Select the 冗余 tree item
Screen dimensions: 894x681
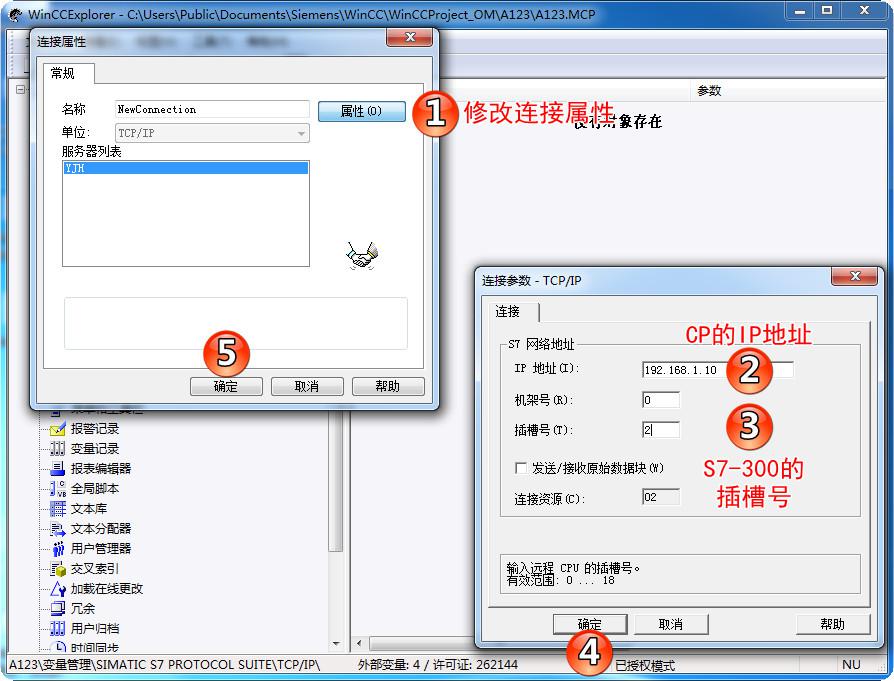83,609
